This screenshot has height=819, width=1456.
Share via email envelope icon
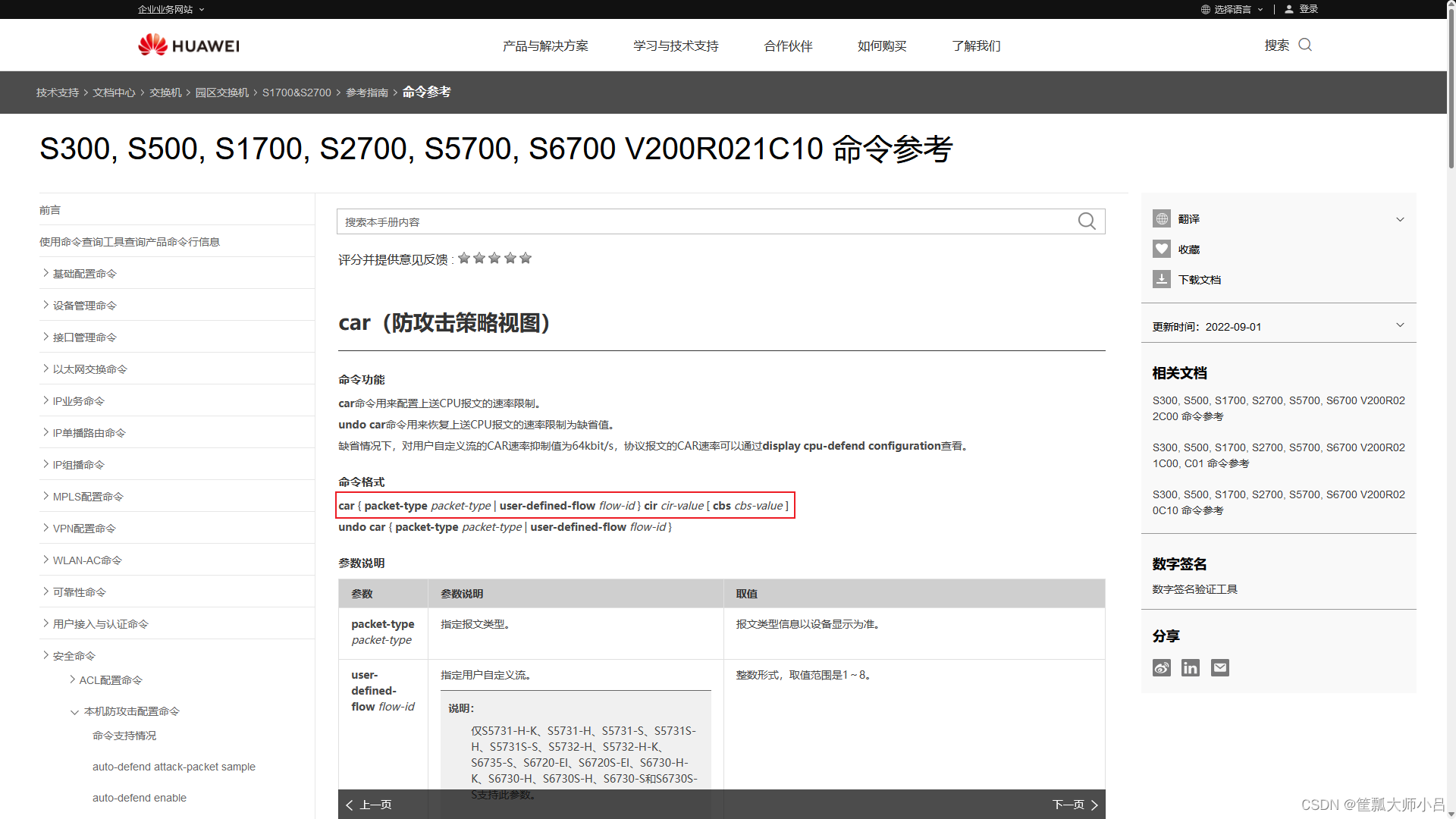point(1220,667)
